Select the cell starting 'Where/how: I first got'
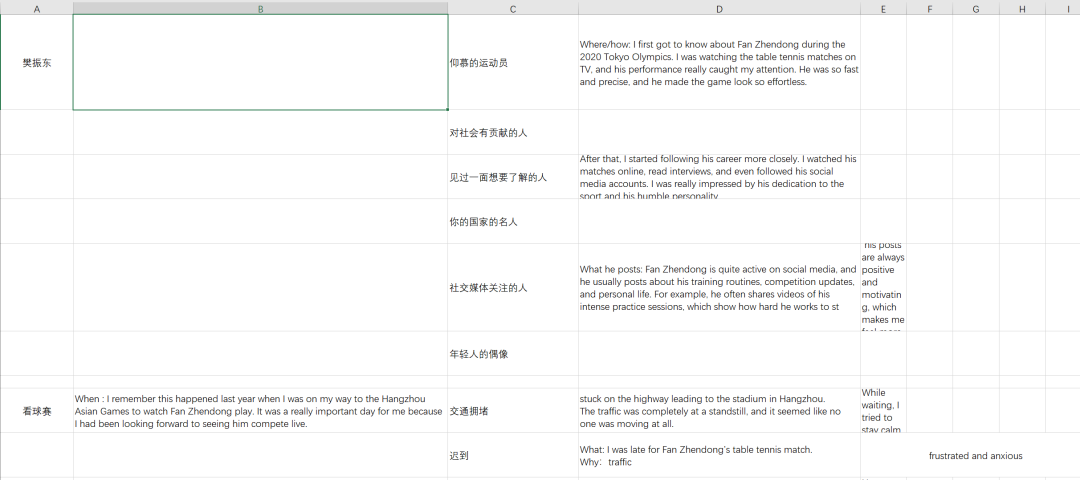 [718, 62]
